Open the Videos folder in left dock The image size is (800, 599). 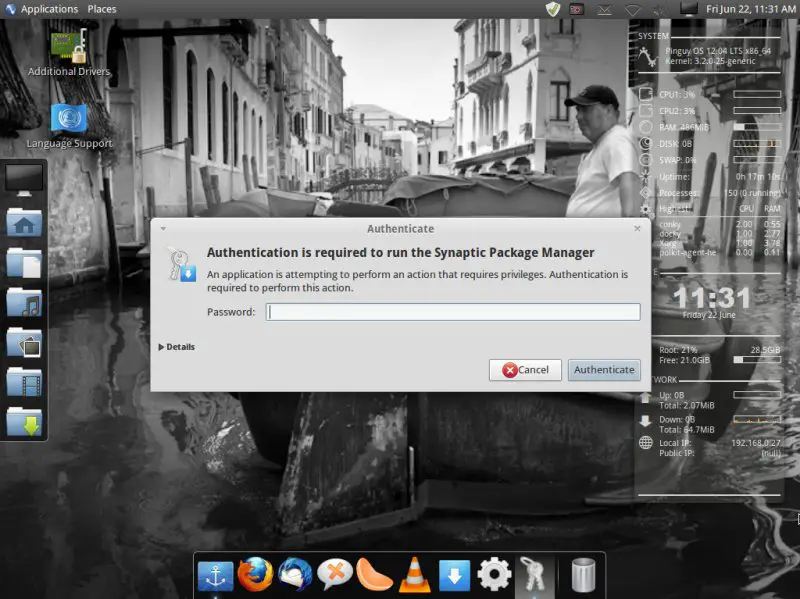24,382
